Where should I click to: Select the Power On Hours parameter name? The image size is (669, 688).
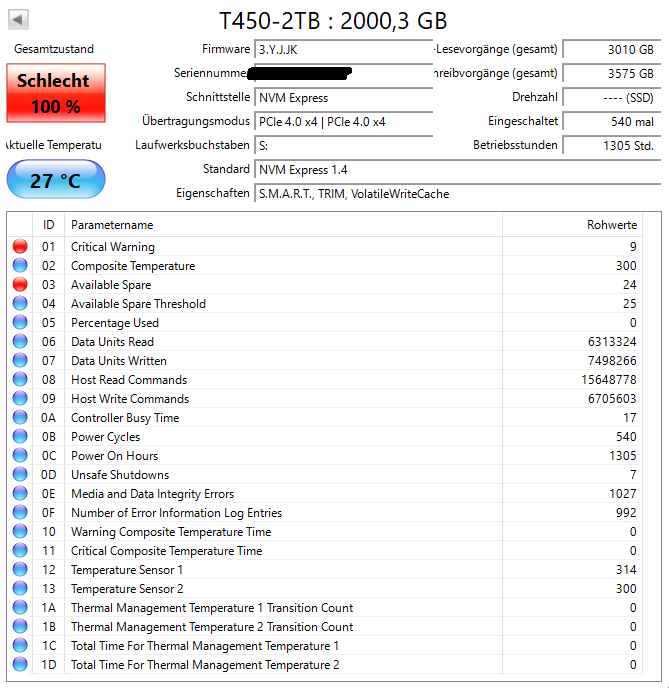coord(114,456)
